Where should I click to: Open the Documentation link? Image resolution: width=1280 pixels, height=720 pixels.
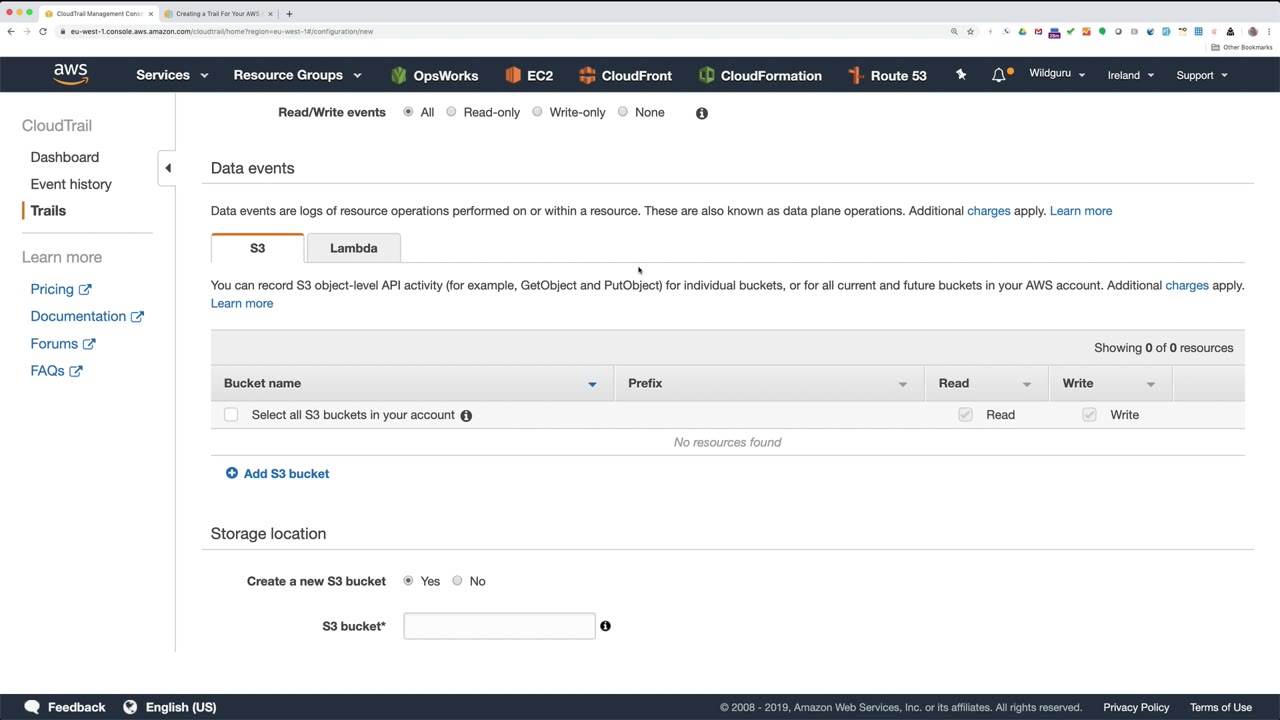tap(87, 316)
